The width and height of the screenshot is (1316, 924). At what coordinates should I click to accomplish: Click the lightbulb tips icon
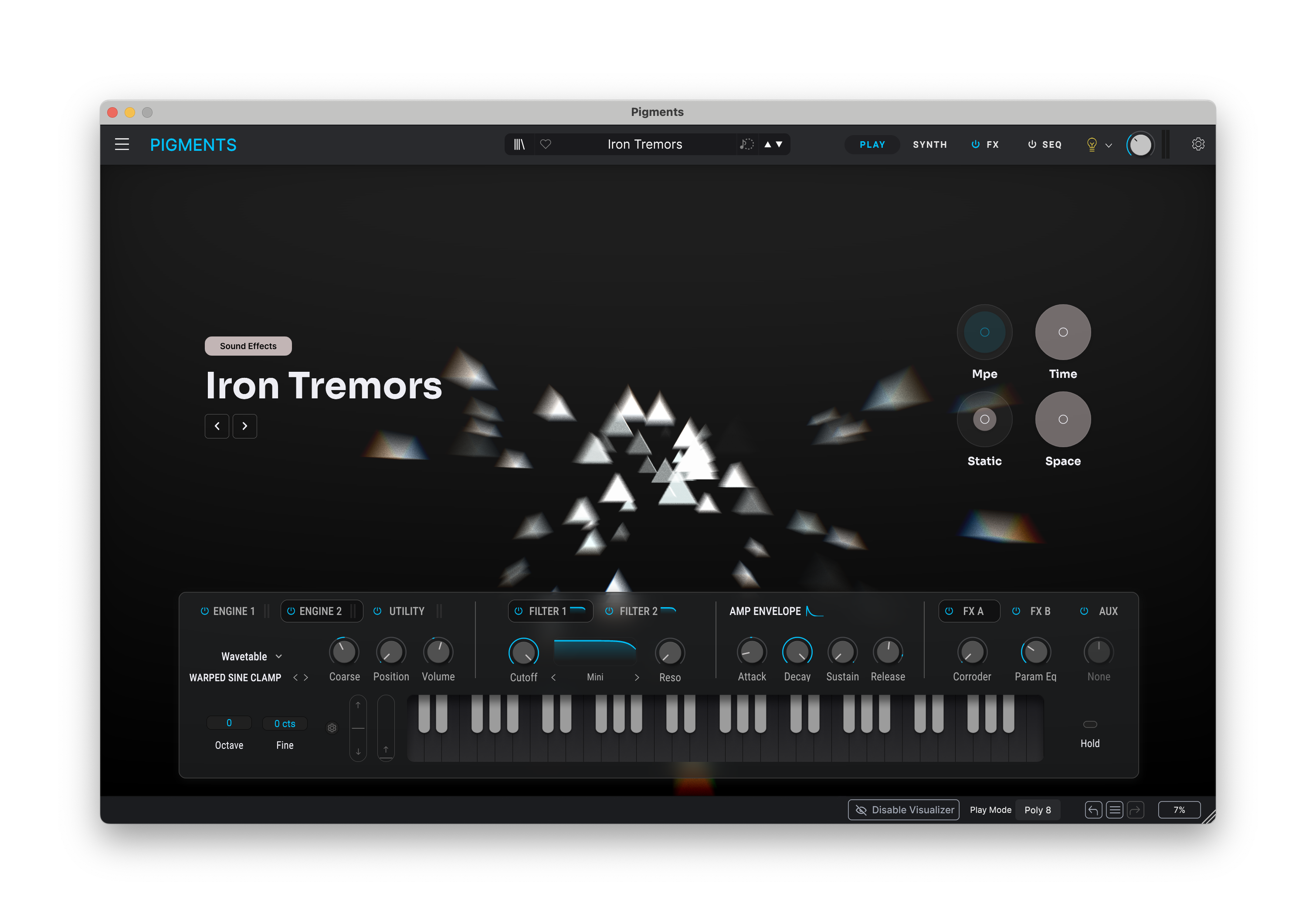coord(1091,144)
